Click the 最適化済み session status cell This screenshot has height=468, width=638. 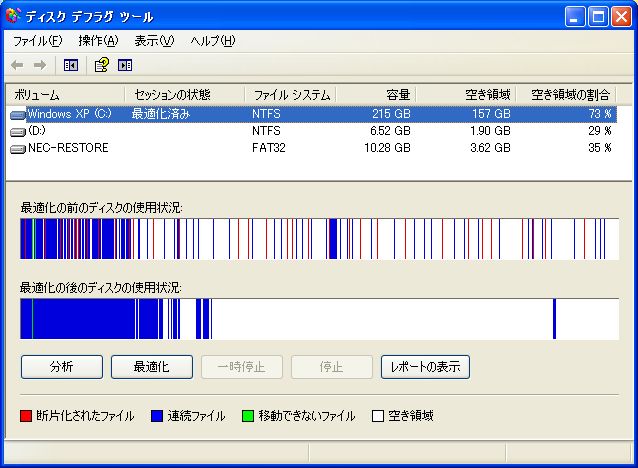(x=161, y=114)
